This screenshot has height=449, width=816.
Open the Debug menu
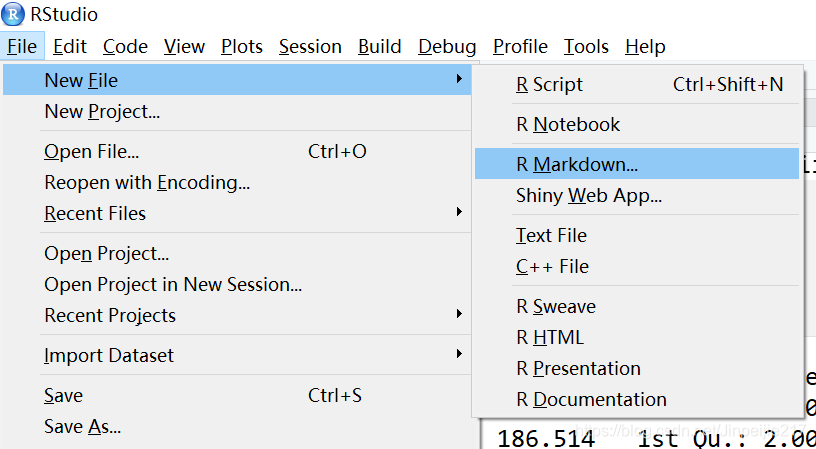(x=447, y=46)
